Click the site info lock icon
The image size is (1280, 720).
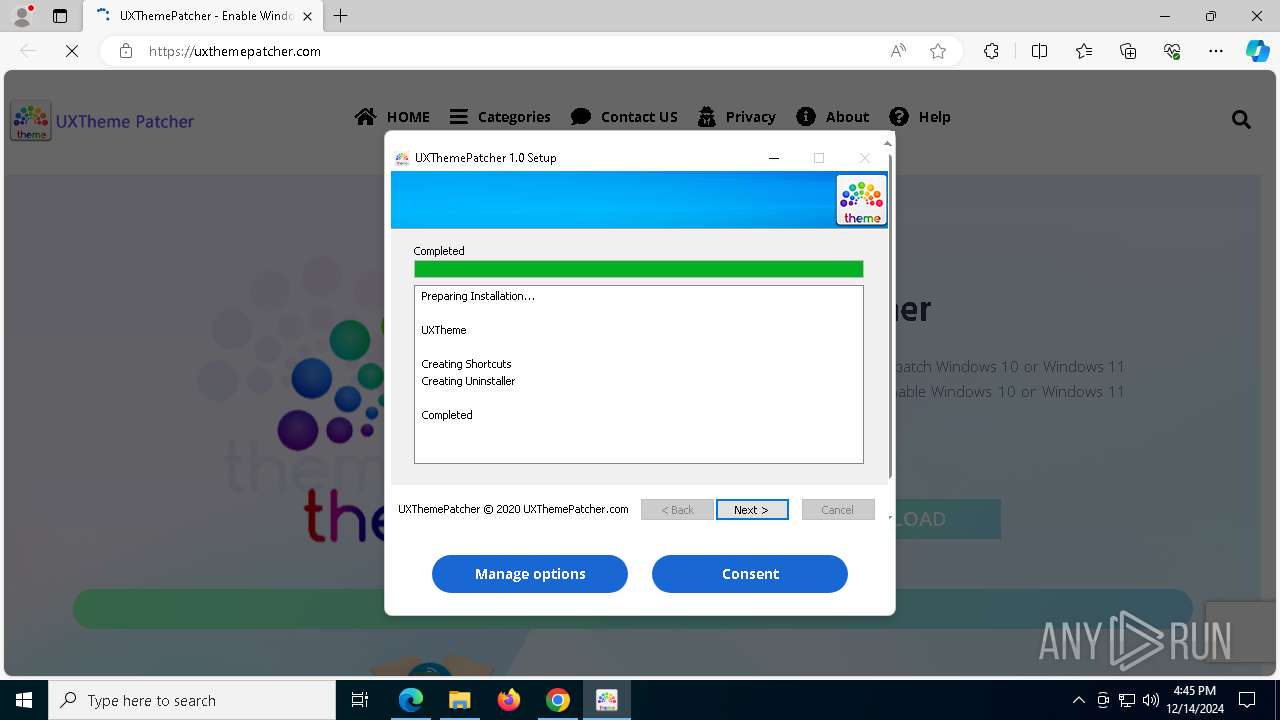point(126,51)
